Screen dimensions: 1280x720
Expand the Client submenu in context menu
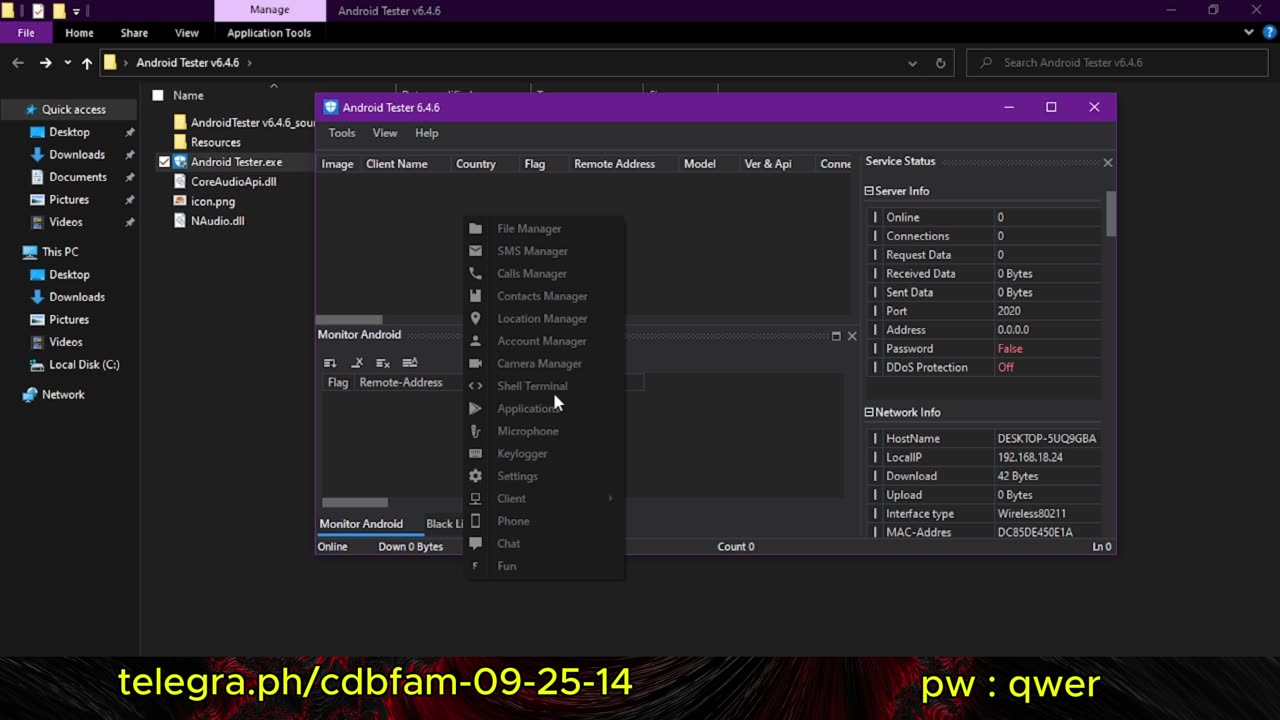(x=610, y=498)
